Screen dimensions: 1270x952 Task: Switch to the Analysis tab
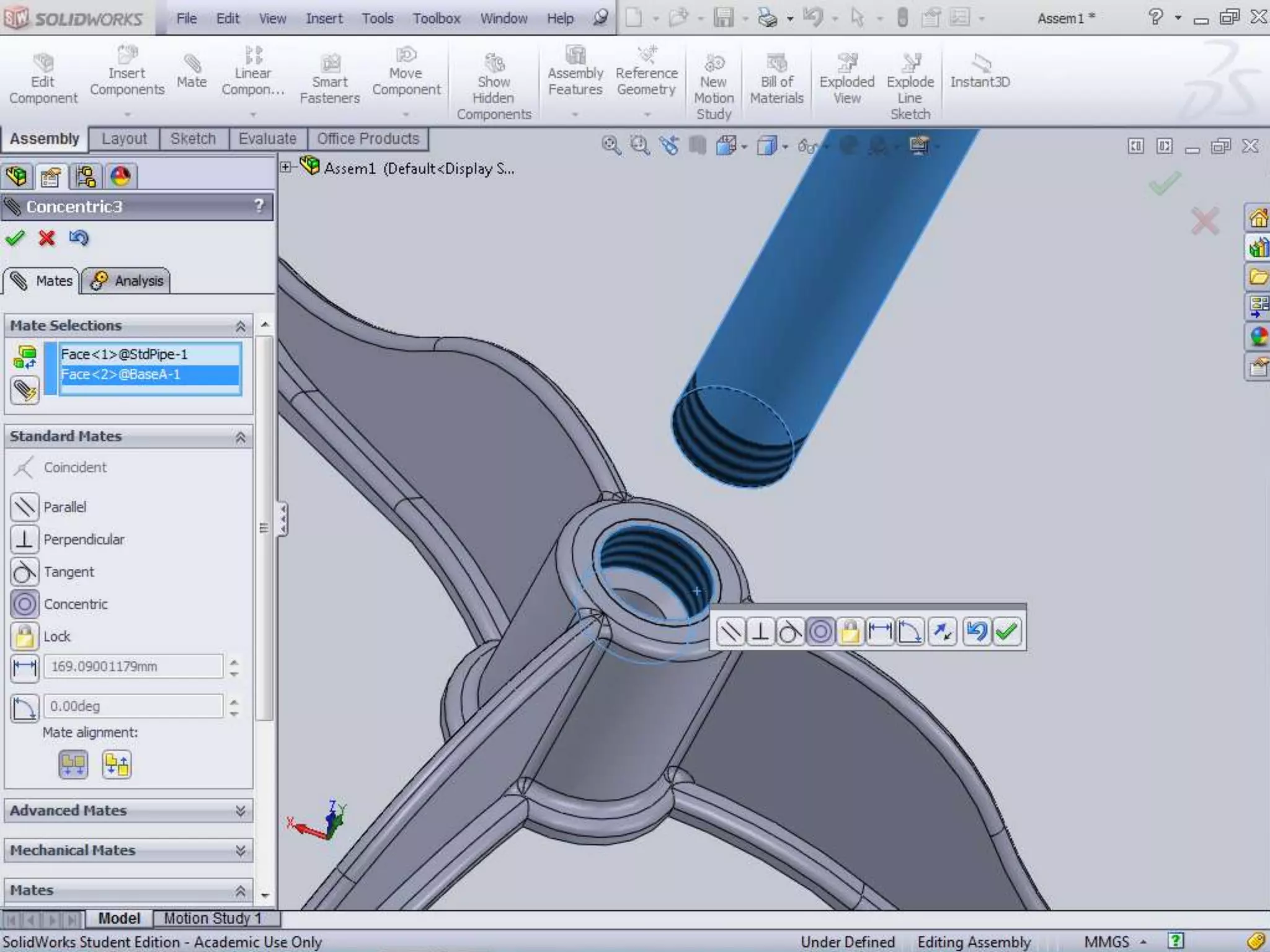[127, 281]
